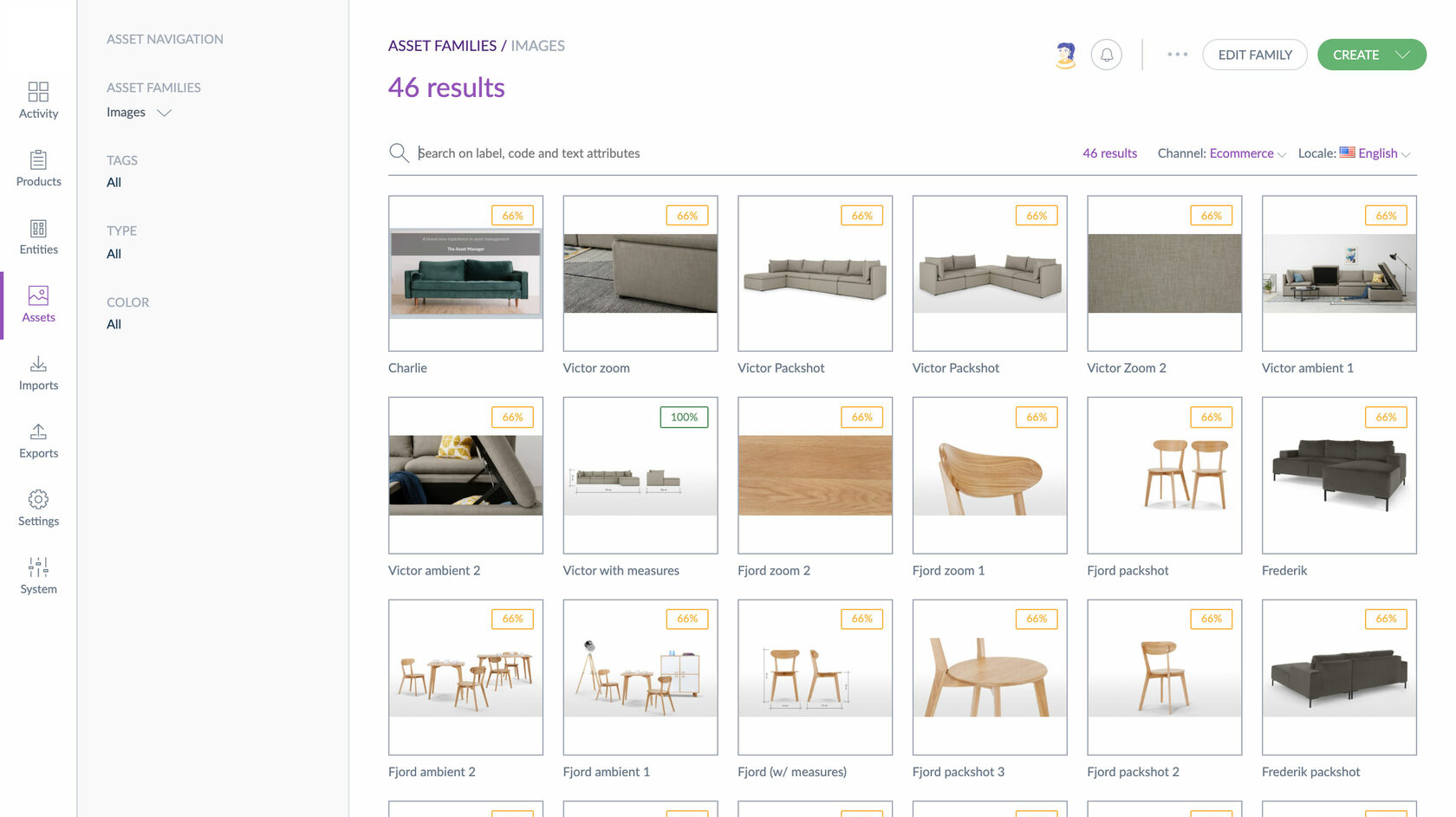Open the System section
This screenshot has width=1456, height=817.
pyautogui.click(x=38, y=577)
